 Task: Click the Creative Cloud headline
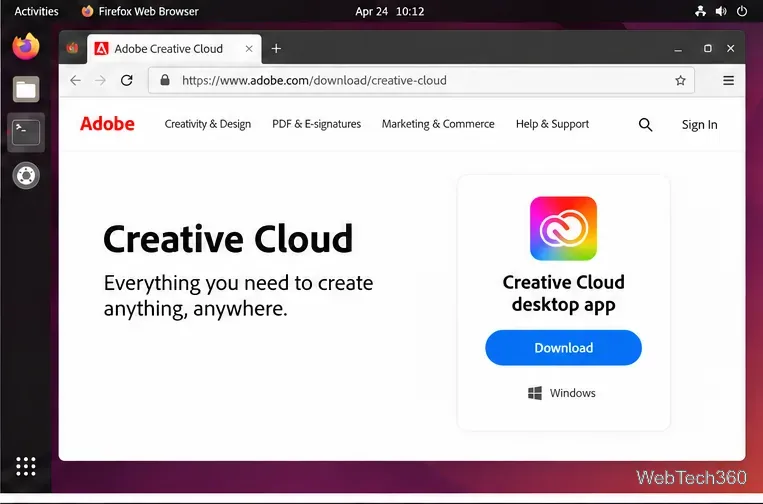pyautogui.click(x=228, y=238)
